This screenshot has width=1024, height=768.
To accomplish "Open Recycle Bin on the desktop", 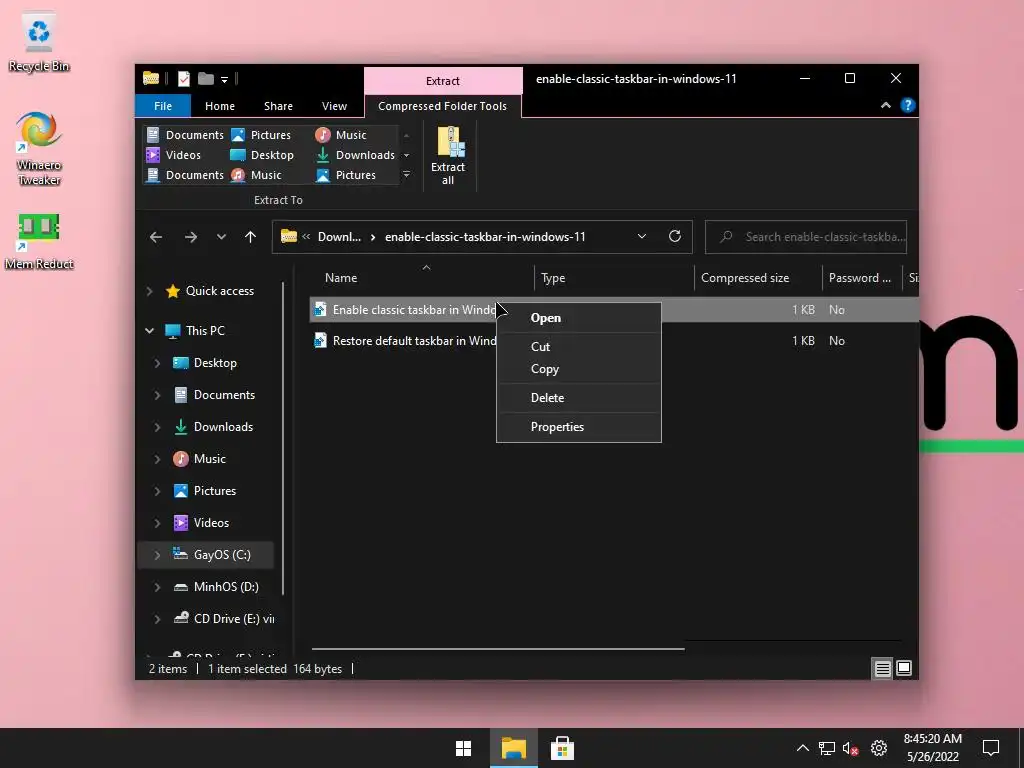I will point(39,43).
